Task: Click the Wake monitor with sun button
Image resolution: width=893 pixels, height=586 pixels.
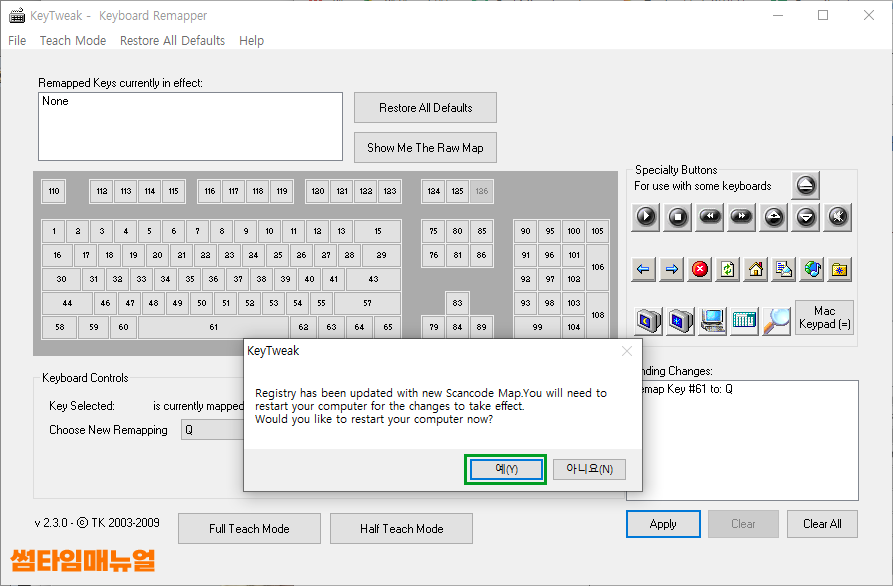Action: click(681, 321)
